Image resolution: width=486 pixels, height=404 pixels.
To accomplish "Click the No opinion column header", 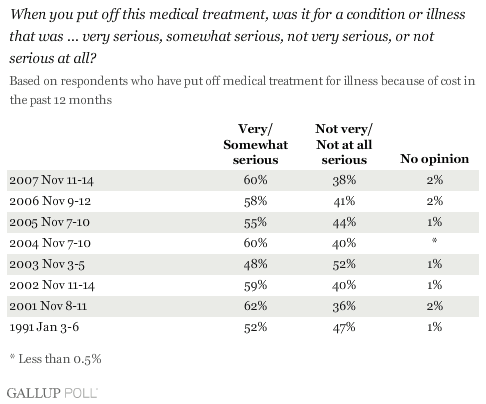I will coord(435,159).
